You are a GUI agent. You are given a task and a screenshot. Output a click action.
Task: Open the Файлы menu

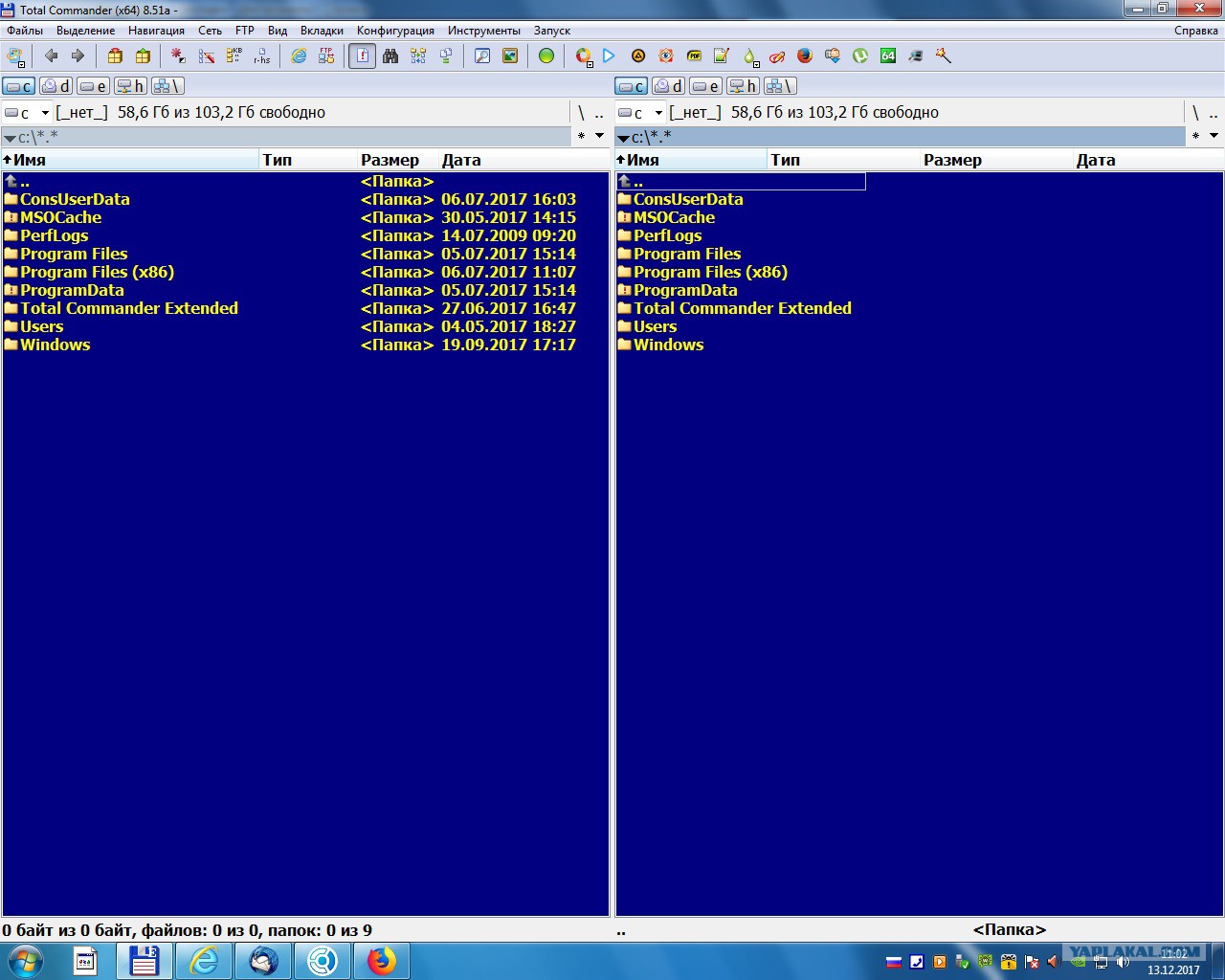[x=25, y=31]
